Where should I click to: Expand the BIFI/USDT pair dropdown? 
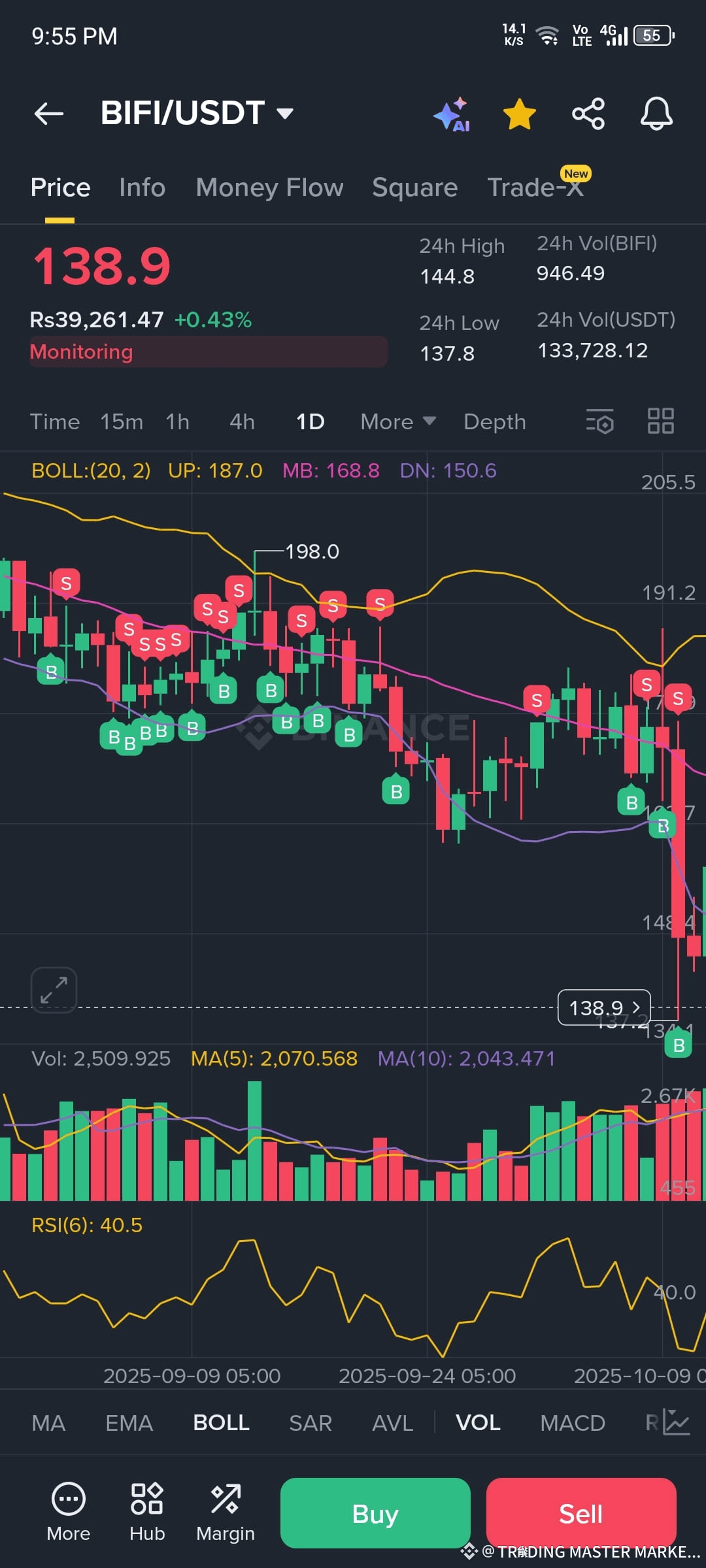pos(197,113)
